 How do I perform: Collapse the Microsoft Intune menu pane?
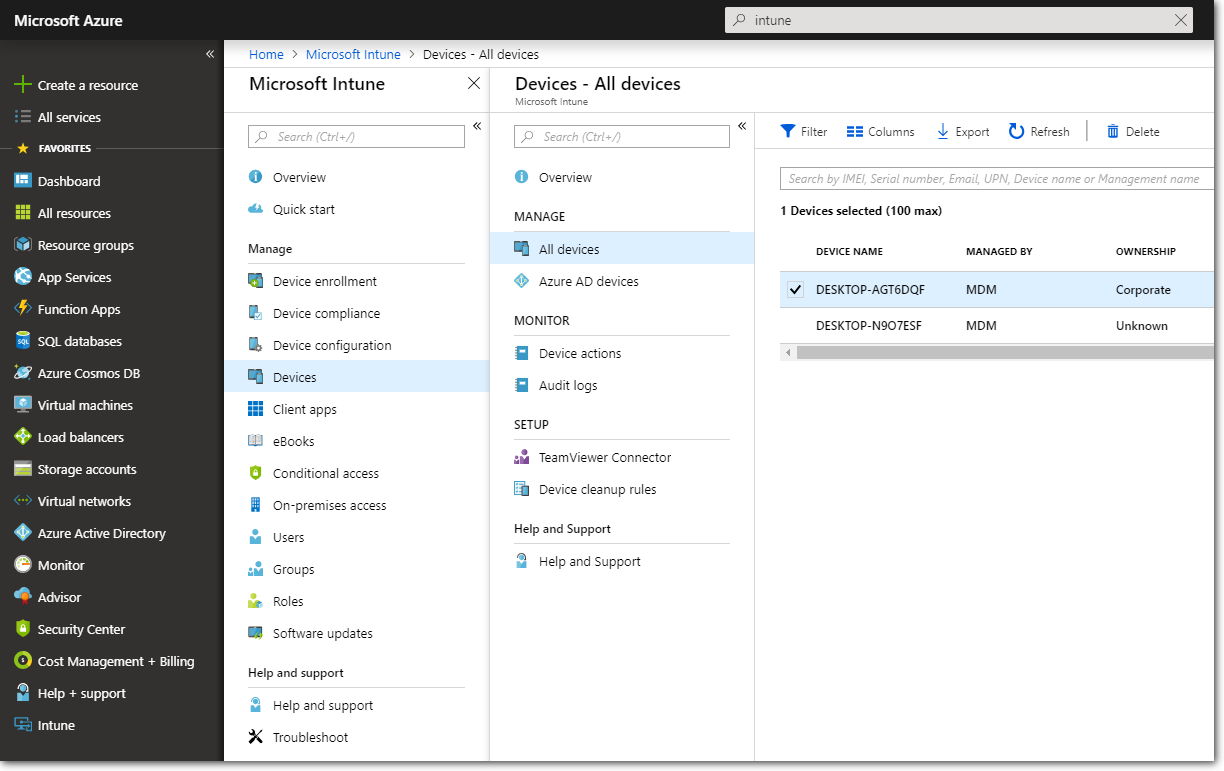click(x=477, y=126)
